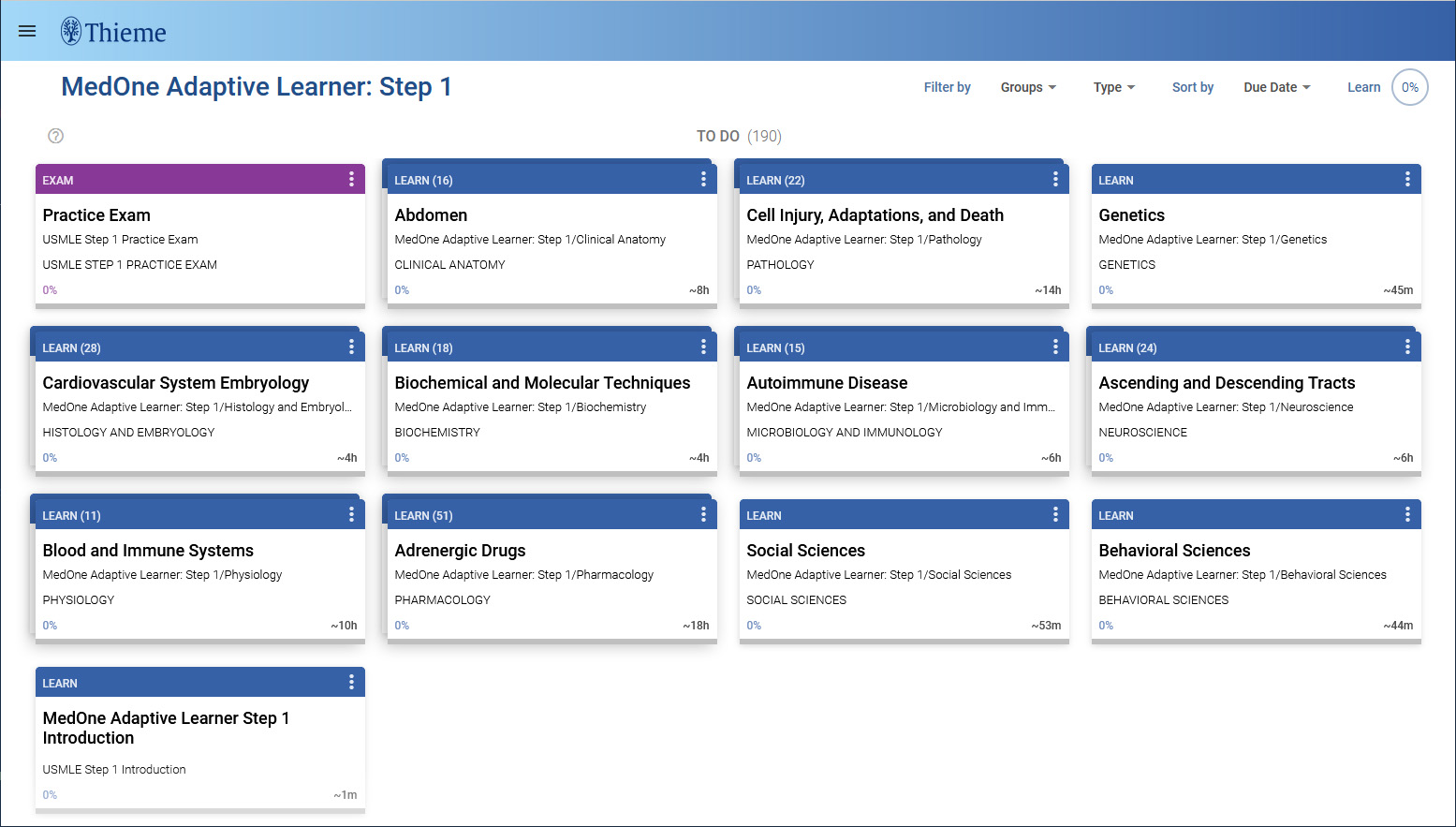The image size is (1456, 827).
Task: Open menu on MedOne Introduction card
Action: [x=351, y=682]
